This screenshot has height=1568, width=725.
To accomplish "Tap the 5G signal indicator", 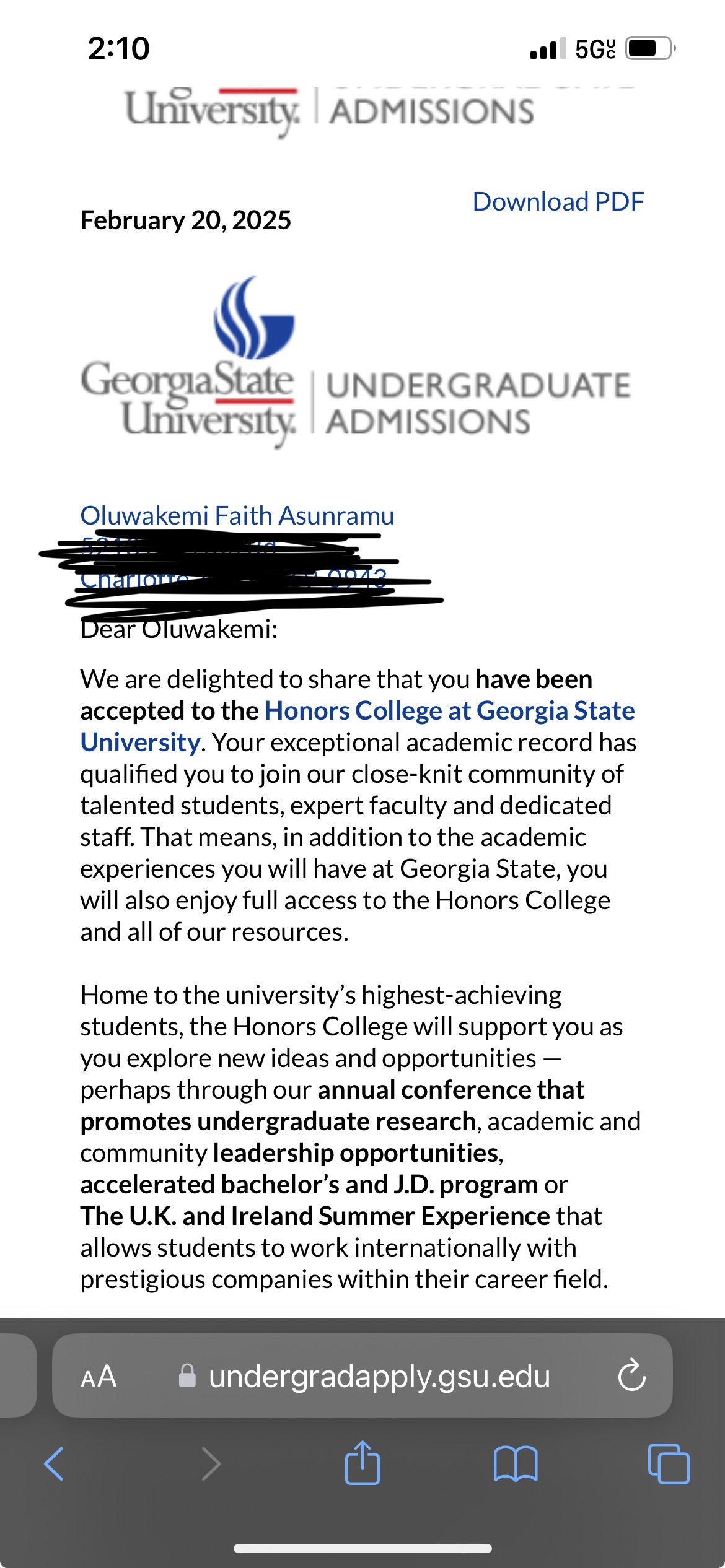I will (x=595, y=48).
